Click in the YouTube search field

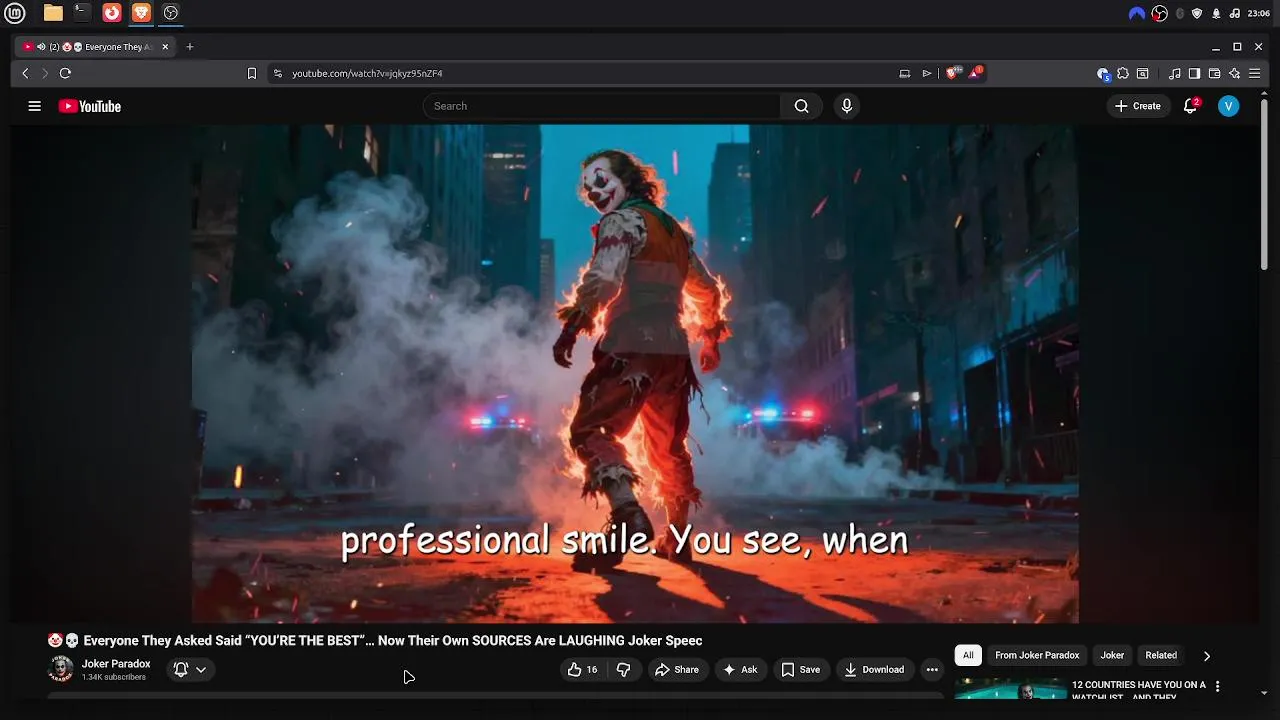tap(602, 106)
